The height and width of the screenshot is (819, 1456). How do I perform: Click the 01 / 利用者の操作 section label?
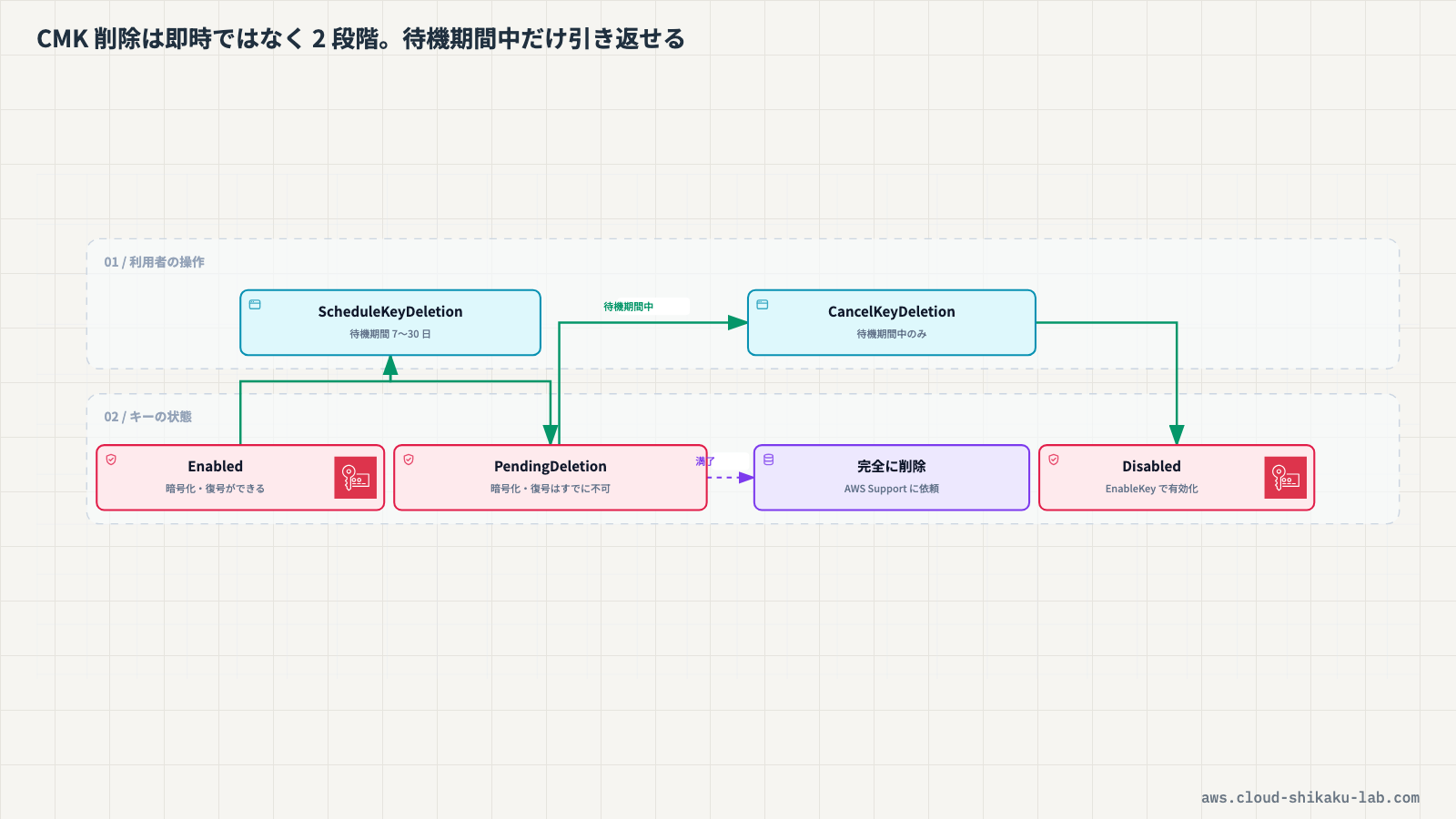tap(154, 262)
